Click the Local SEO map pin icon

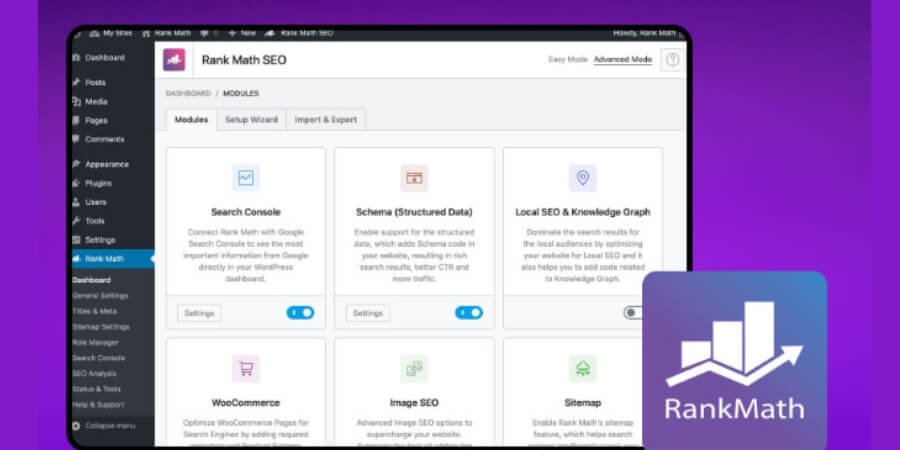click(582, 178)
